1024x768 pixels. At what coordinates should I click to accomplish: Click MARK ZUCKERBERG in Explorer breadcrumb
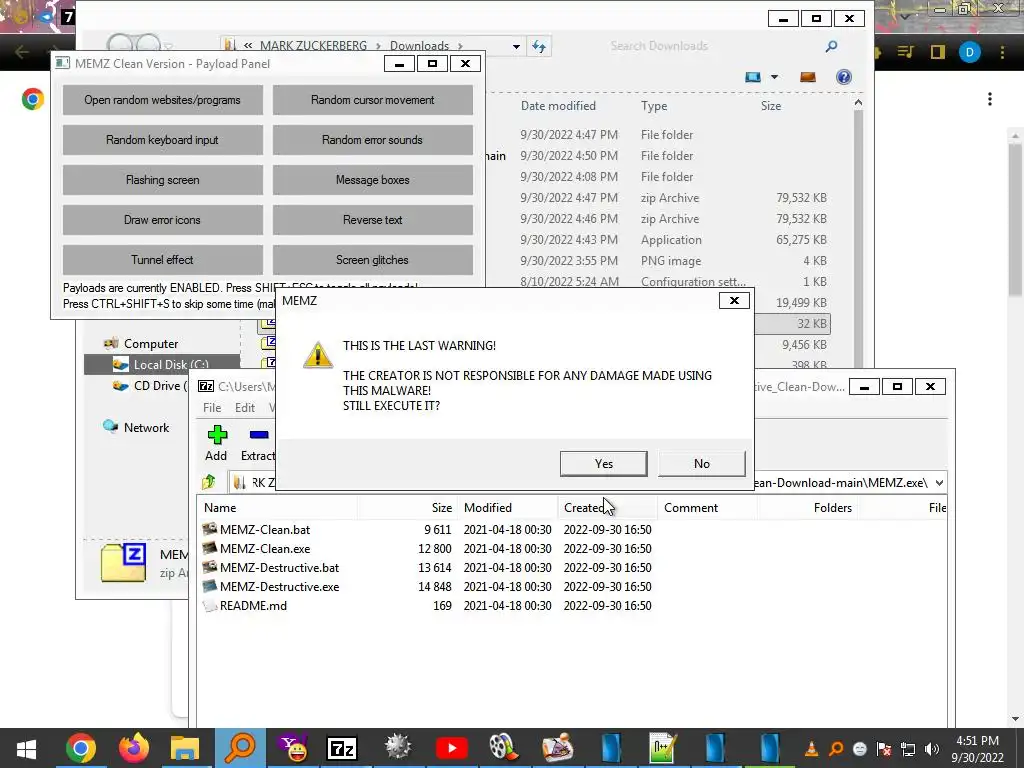[x=313, y=46]
